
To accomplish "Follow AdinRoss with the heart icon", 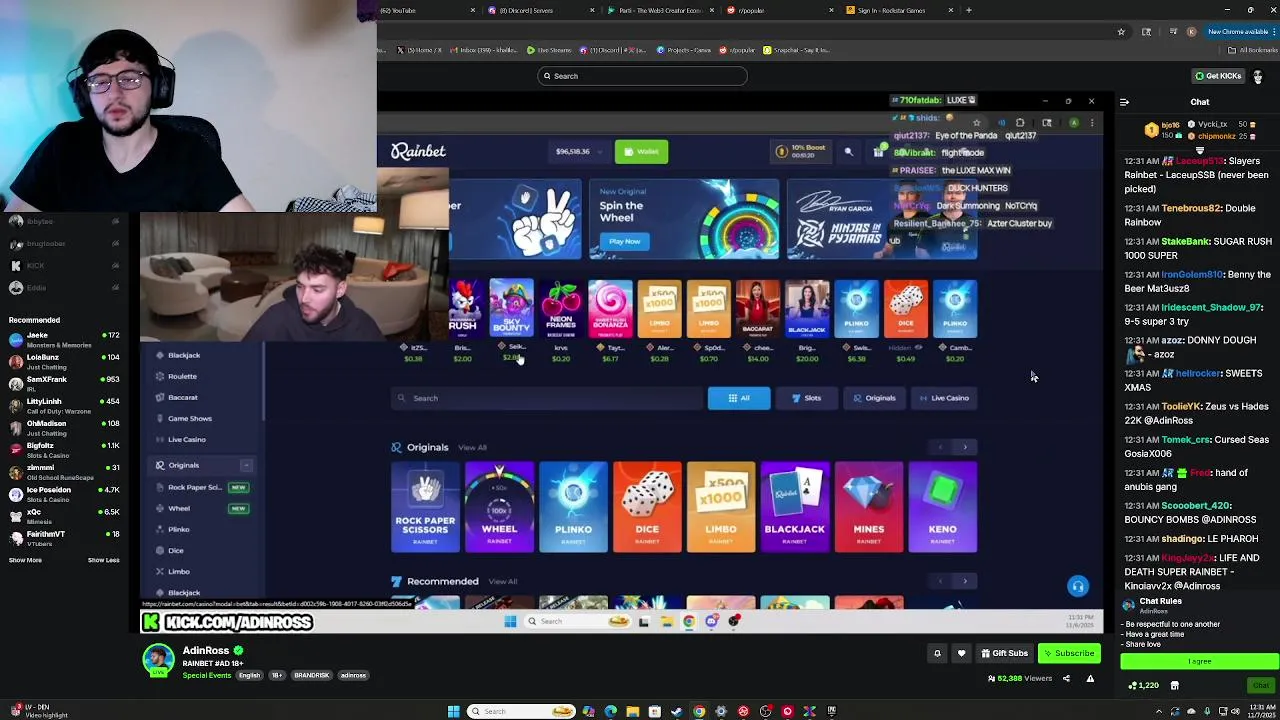I will tap(961, 653).
